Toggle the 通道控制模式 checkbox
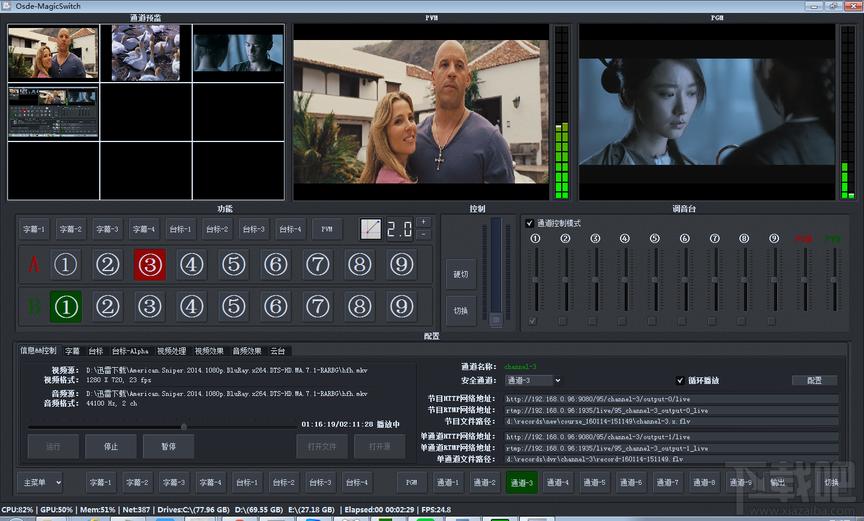This screenshot has width=864, height=521. pyautogui.click(x=530, y=223)
